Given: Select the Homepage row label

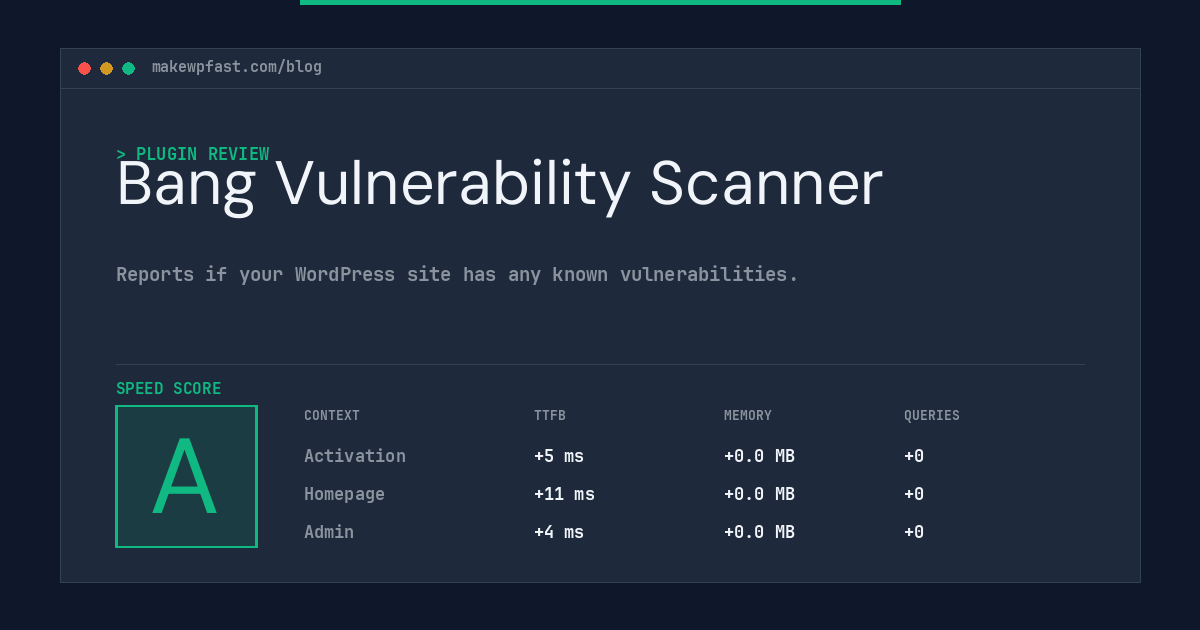Looking at the screenshot, I should tap(344, 494).
